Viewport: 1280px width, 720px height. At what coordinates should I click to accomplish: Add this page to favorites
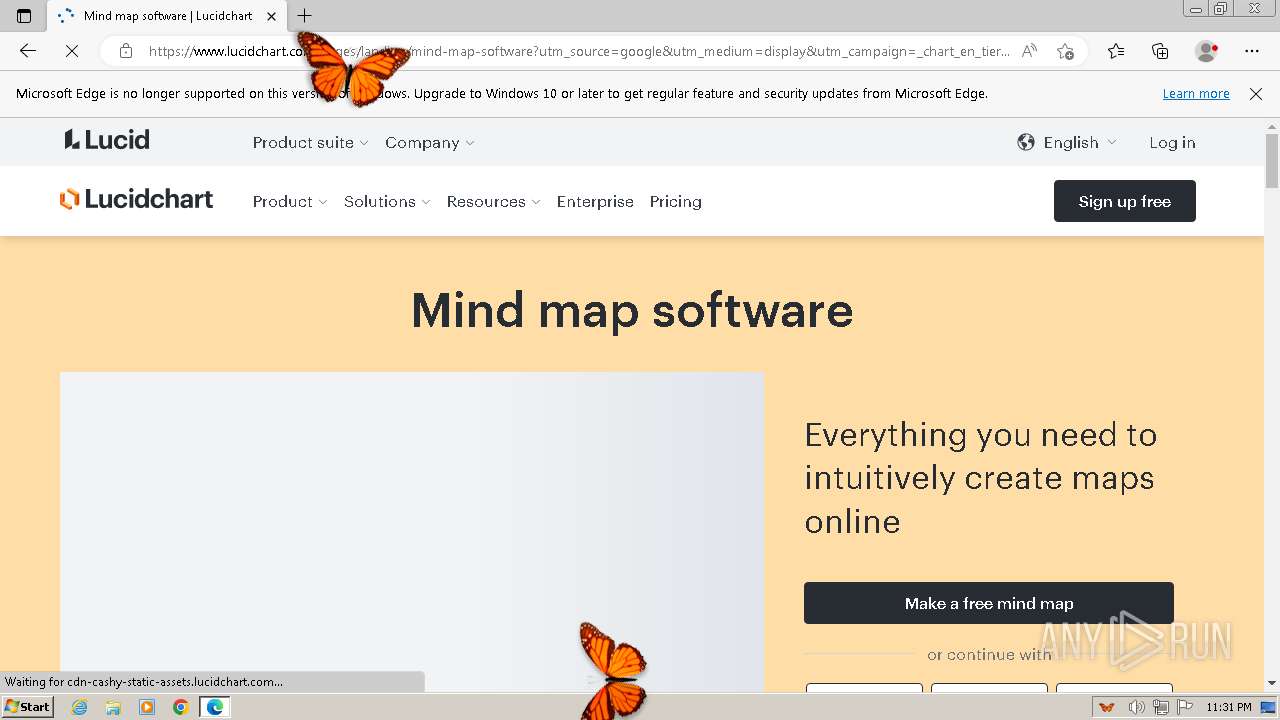tap(1065, 51)
